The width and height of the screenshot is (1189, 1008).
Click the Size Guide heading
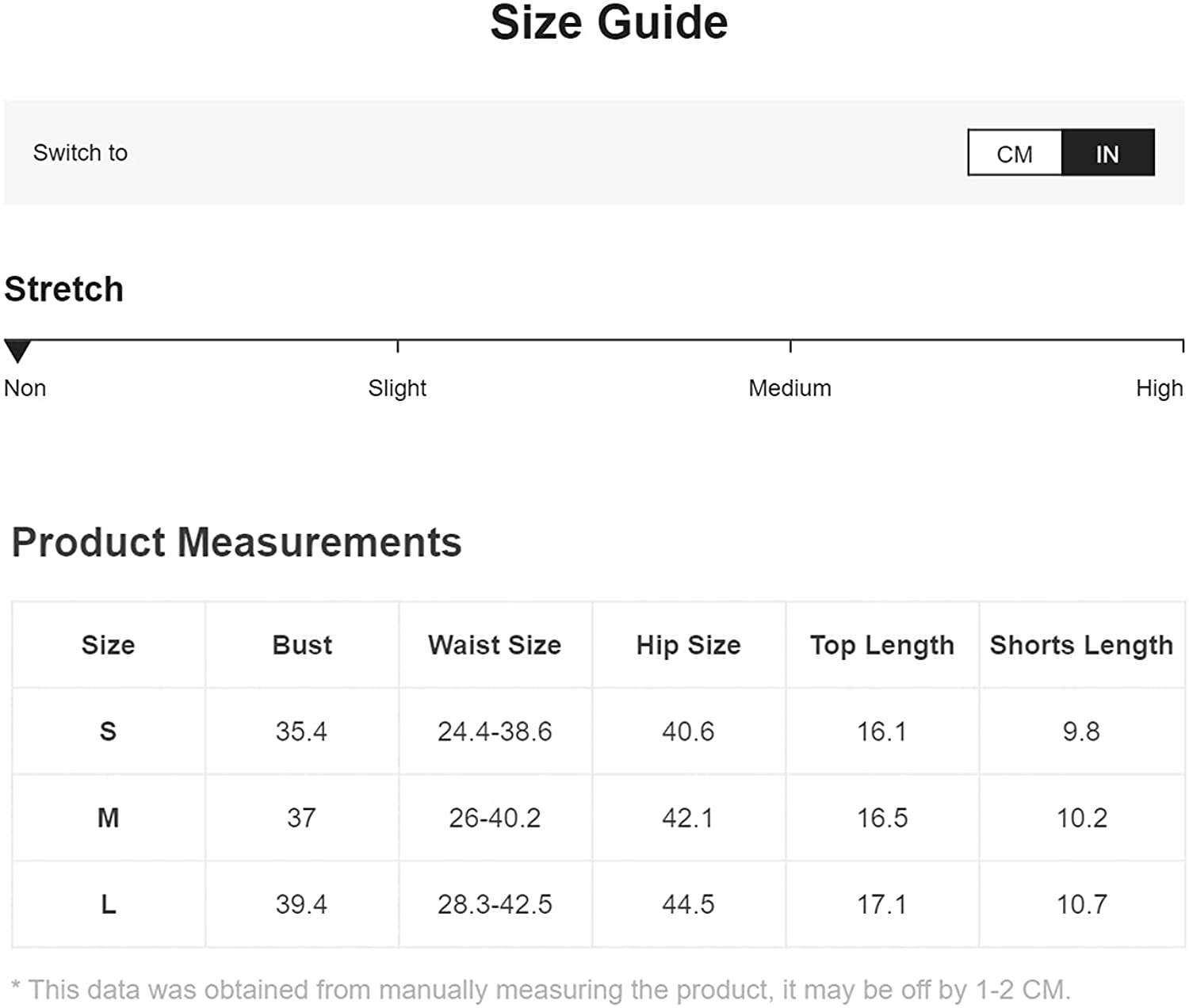coord(609,22)
